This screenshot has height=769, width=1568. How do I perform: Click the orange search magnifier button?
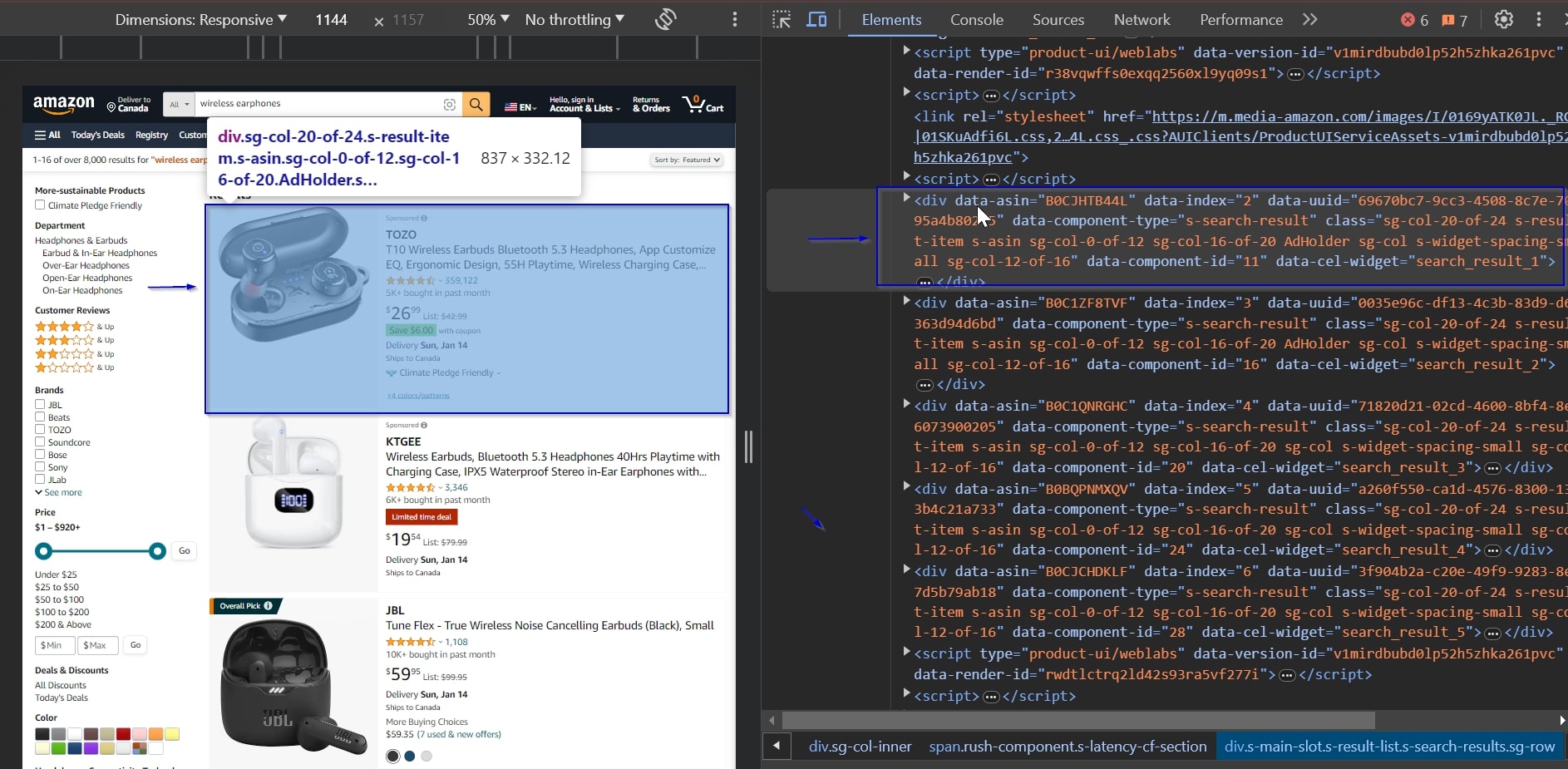click(476, 104)
